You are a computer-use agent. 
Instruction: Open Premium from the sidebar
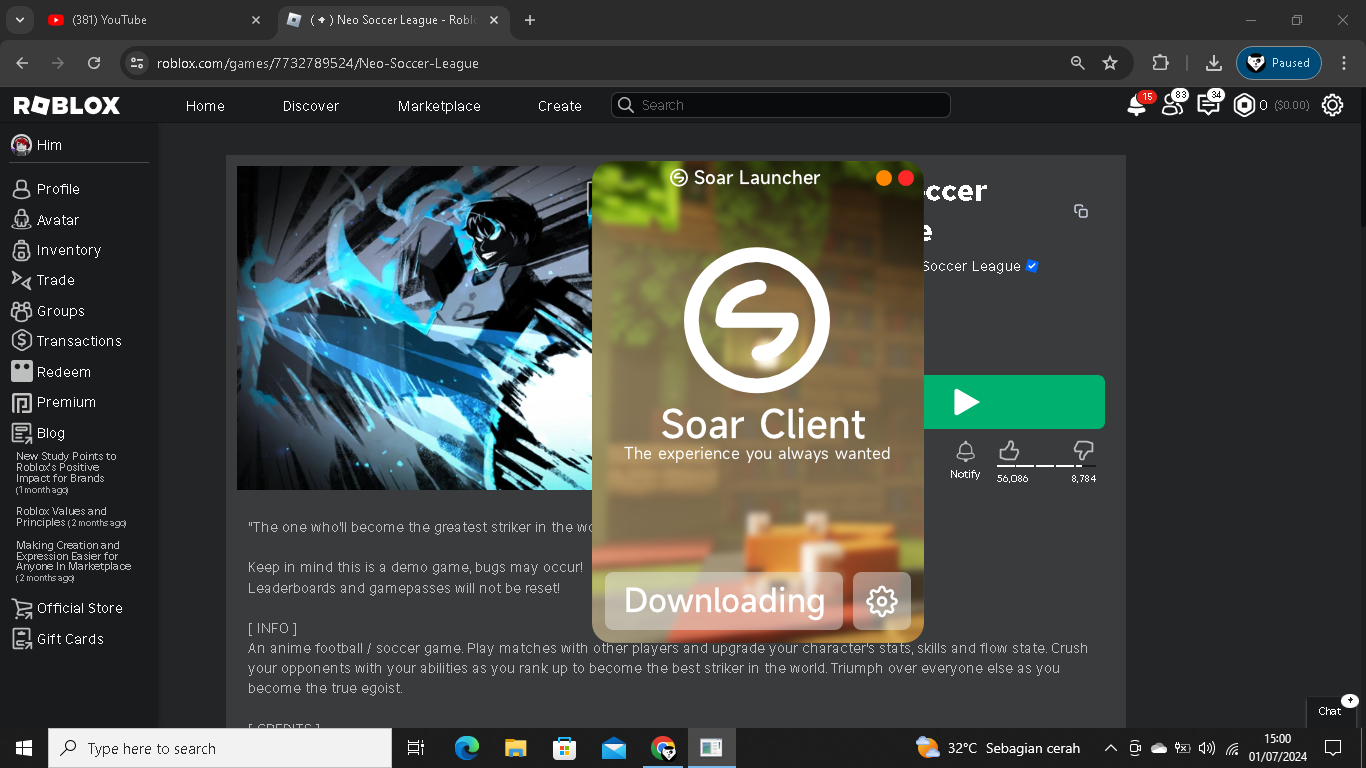point(54,402)
